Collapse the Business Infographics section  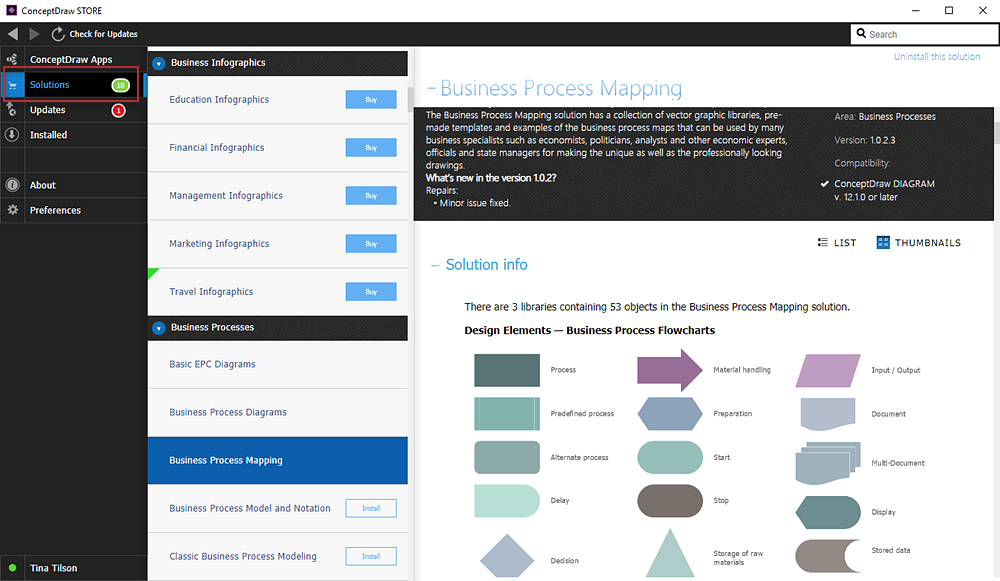tap(159, 63)
